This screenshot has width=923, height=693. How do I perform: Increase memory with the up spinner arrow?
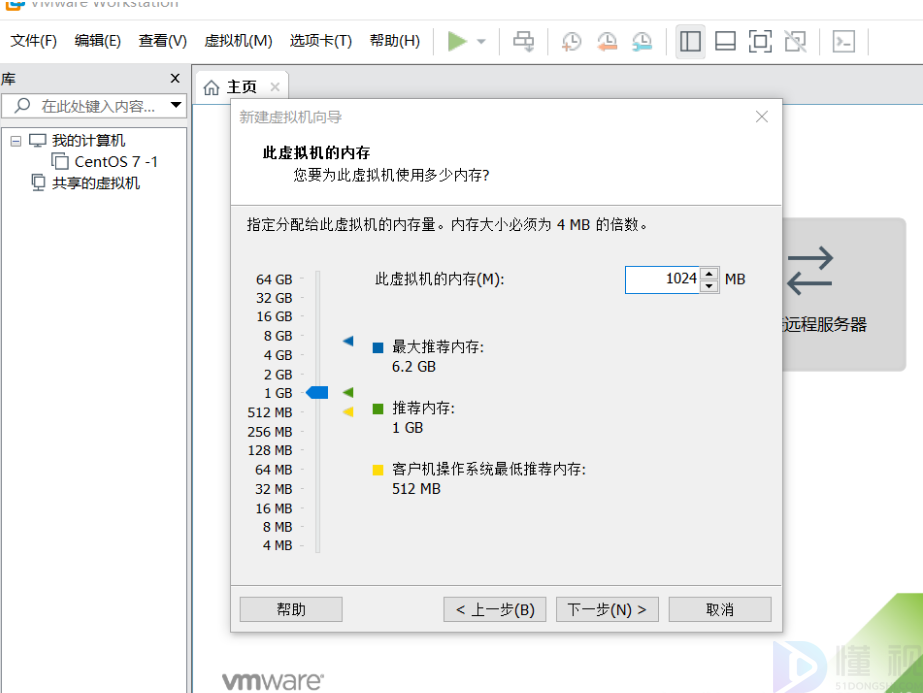(709, 273)
